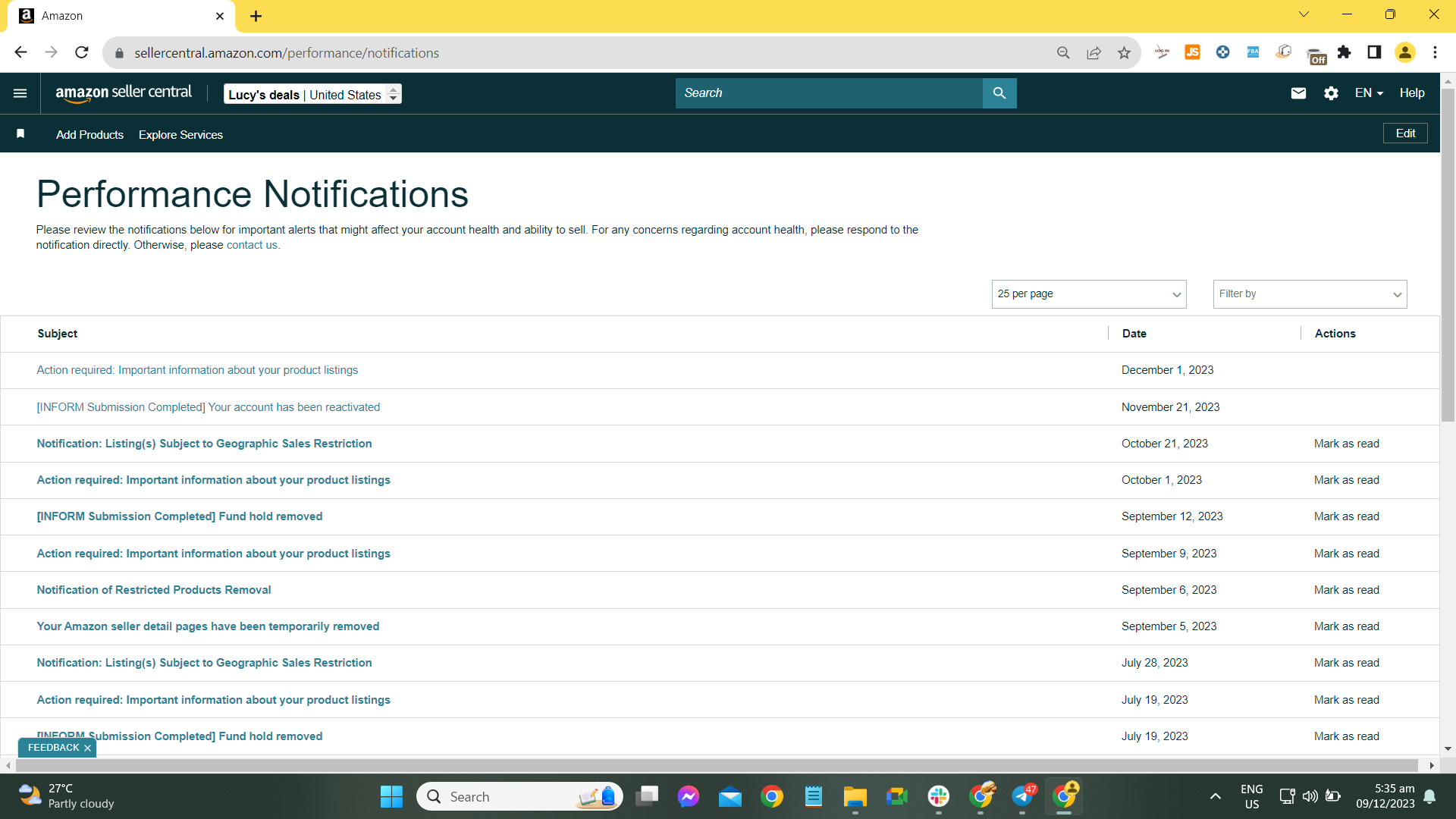This screenshot has height=819, width=1456.
Task: Open Telegram from the taskbar
Action: tap(1022, 796)
